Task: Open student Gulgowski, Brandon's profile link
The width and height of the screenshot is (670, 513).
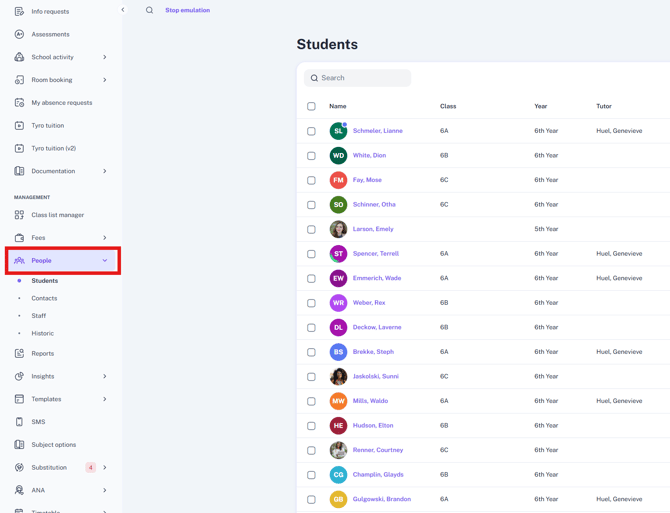Action: tap(382, 499)
